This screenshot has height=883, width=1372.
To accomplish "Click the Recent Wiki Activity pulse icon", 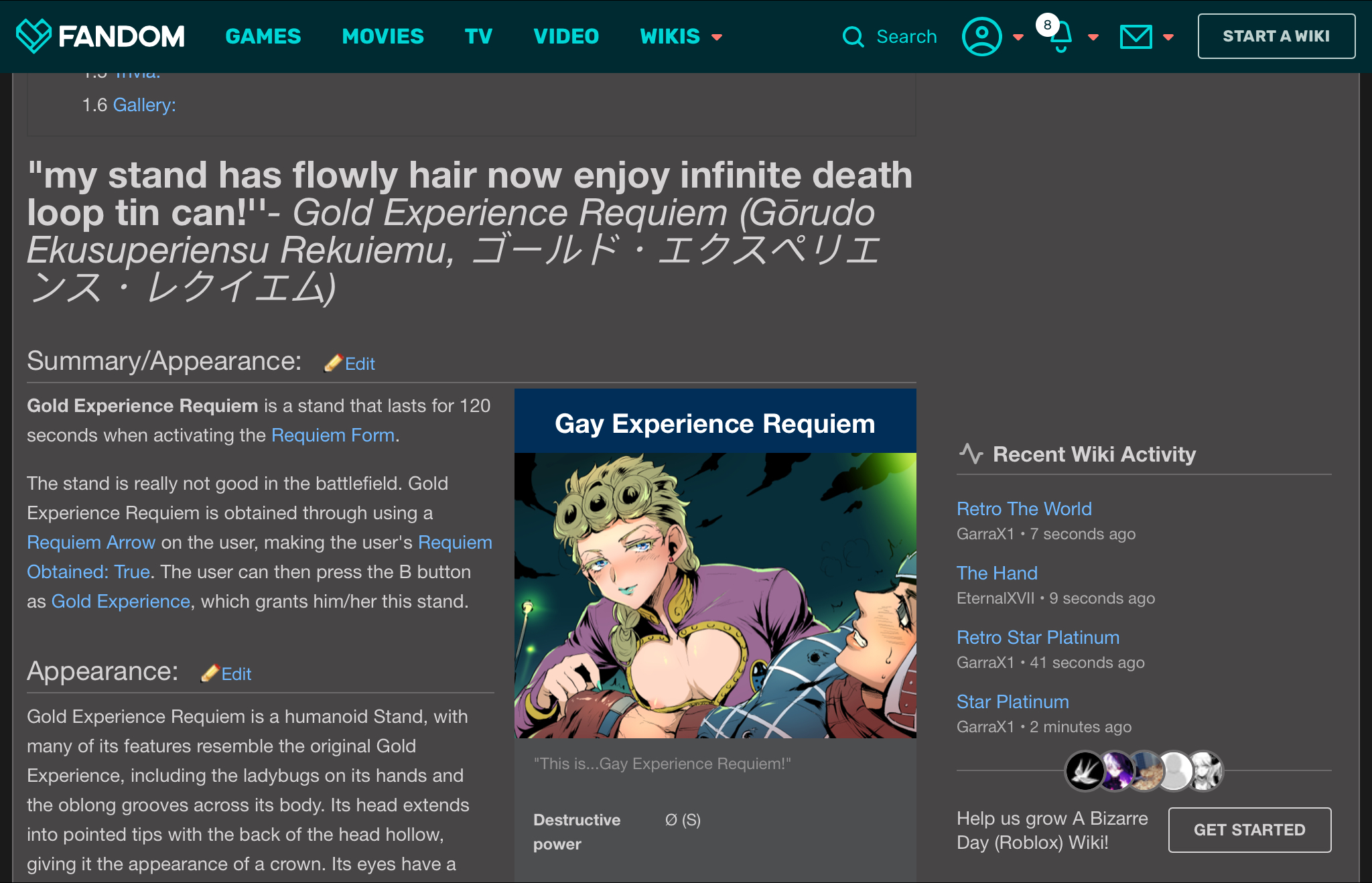I will click(x=971, y=454).
